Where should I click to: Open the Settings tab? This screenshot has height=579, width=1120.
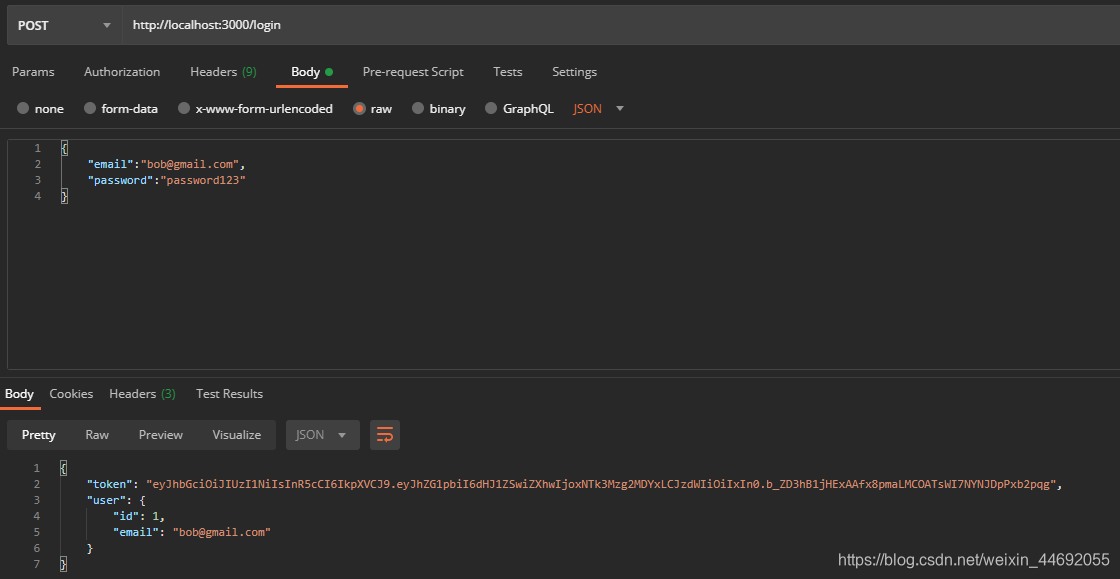click(574, 71)
